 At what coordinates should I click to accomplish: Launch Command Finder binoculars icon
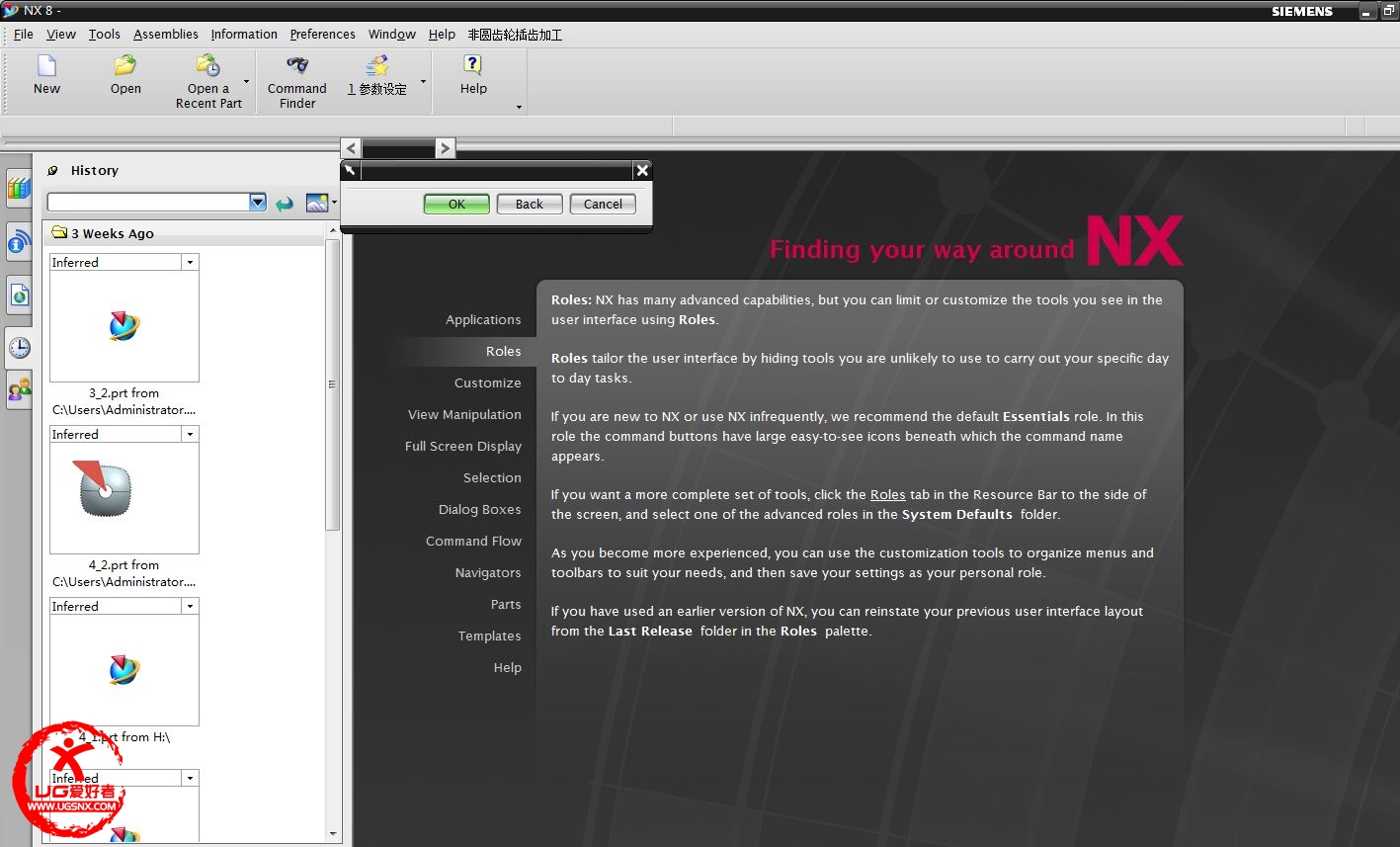tap(297, 66)
